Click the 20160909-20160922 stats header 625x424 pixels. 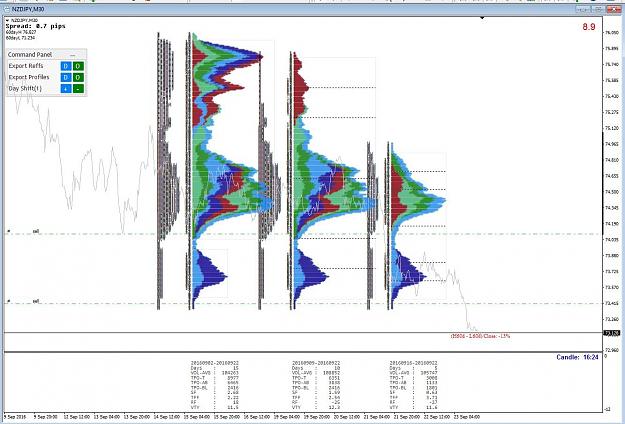(x=316, y=363)
